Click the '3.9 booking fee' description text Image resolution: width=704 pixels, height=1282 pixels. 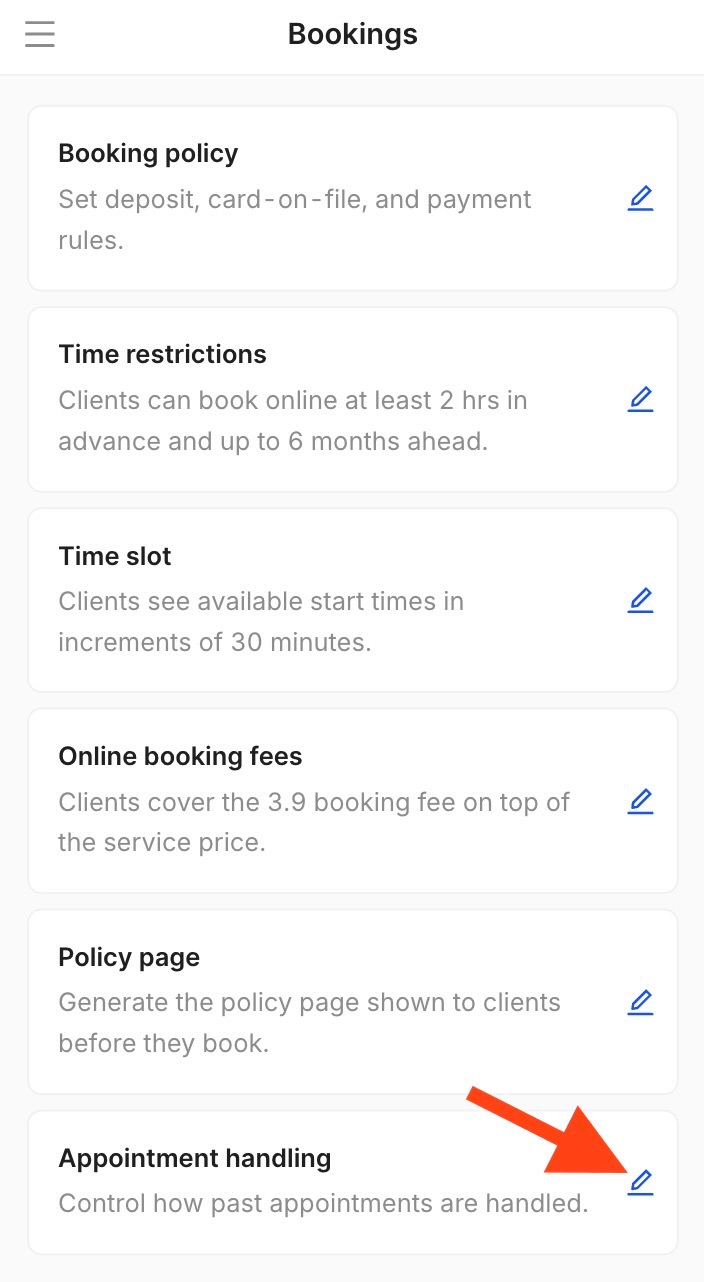314,823
